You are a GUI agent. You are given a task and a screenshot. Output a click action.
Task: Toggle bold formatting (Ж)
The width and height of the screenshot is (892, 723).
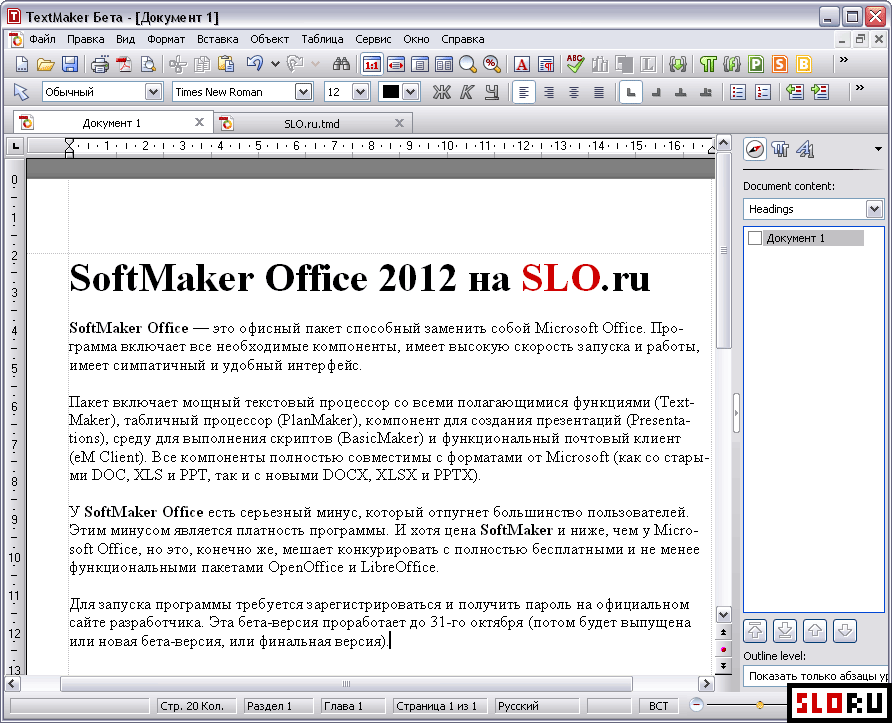tap(441, 92)
